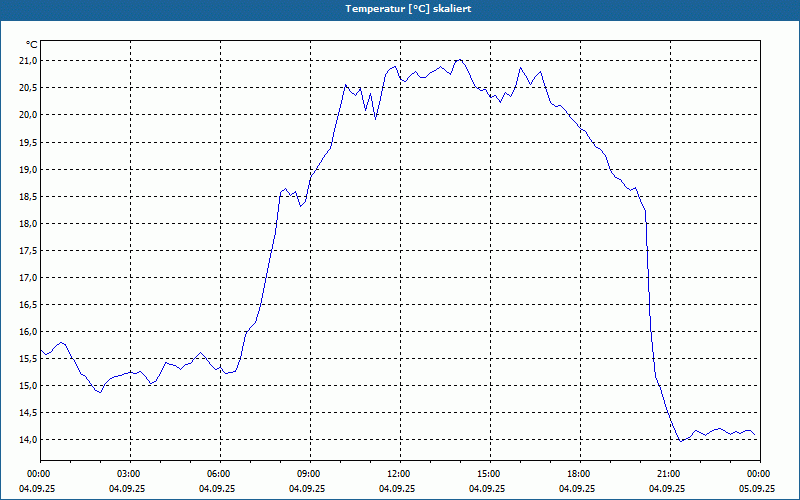Click the 14,0 temperature label
The image size is (800, 500).
(28, 440)
